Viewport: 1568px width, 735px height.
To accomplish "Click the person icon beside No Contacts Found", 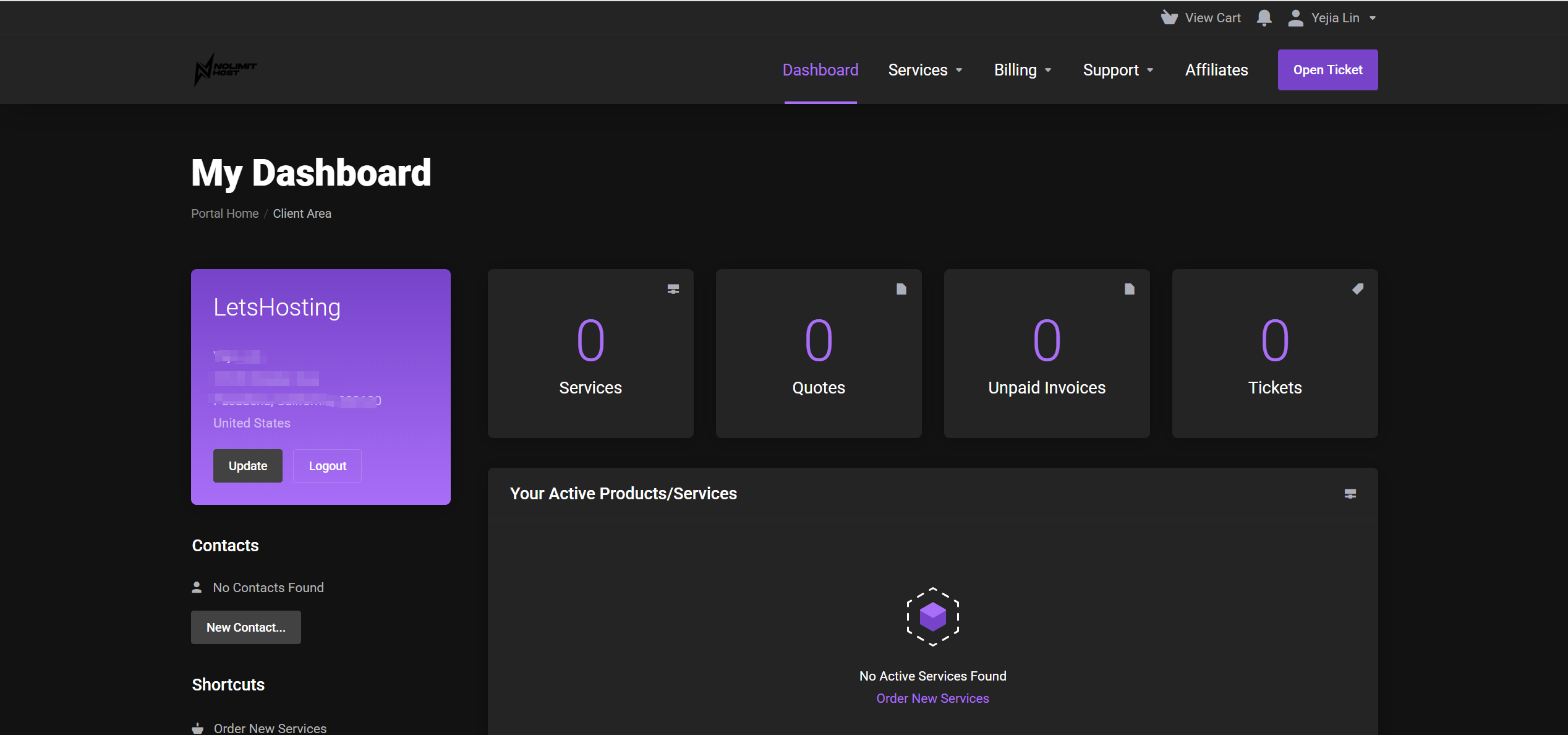I will click(197, 587).
